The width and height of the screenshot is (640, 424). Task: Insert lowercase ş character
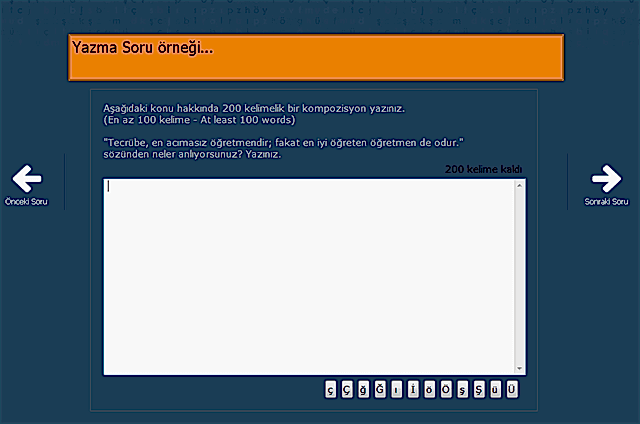[462, 390]
